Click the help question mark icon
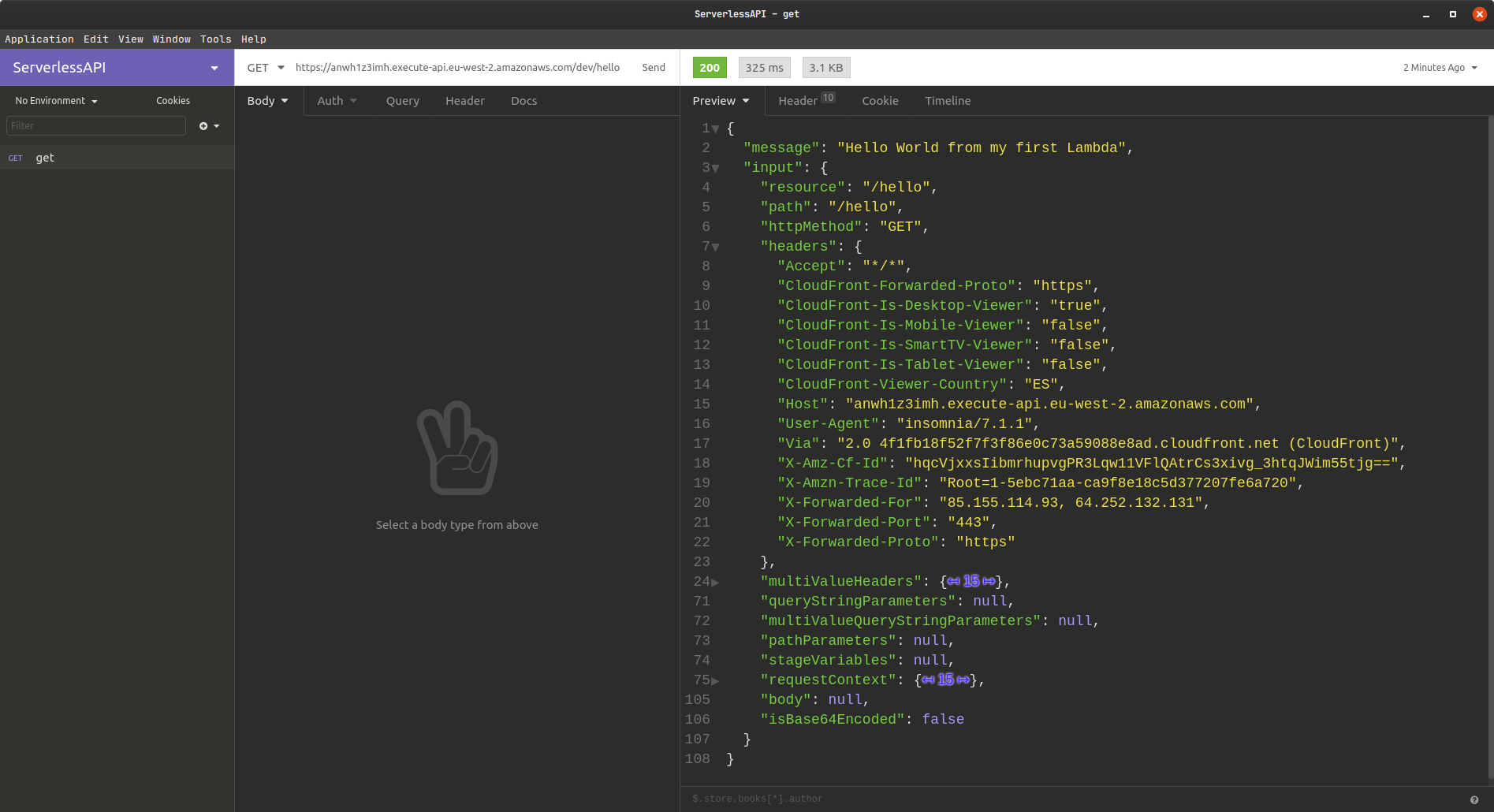Screen dimensions: 1494x812 (1474, 799)
